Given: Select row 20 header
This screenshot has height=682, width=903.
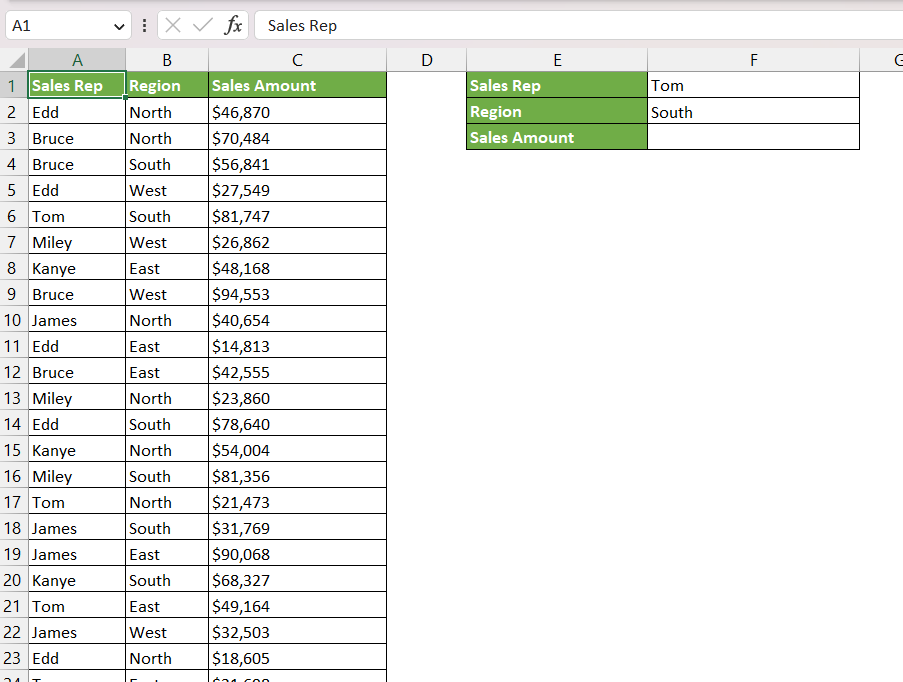Looking at the screenshot, I should point(13,580).
